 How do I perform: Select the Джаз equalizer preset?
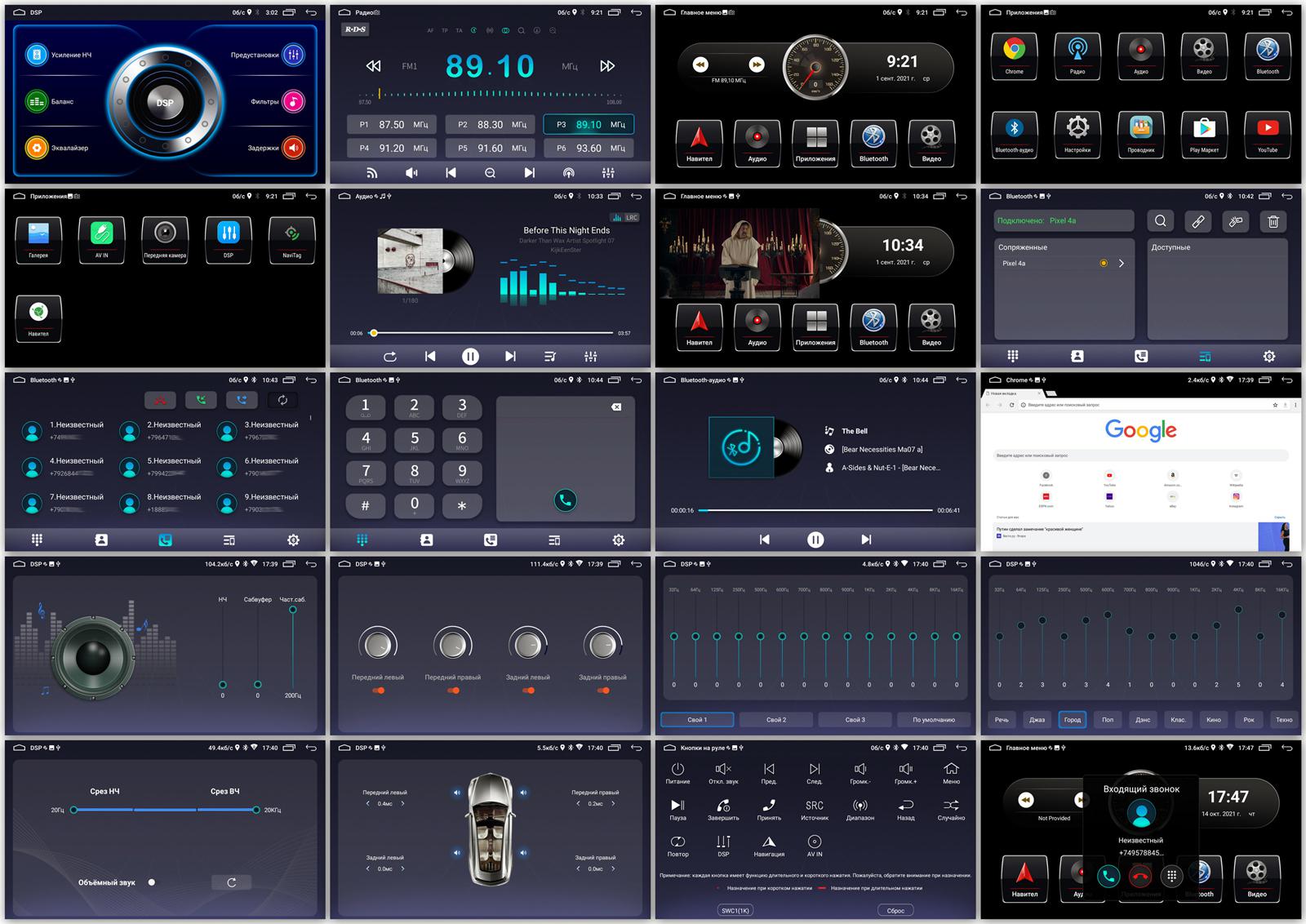click(x=1037, y=720)
